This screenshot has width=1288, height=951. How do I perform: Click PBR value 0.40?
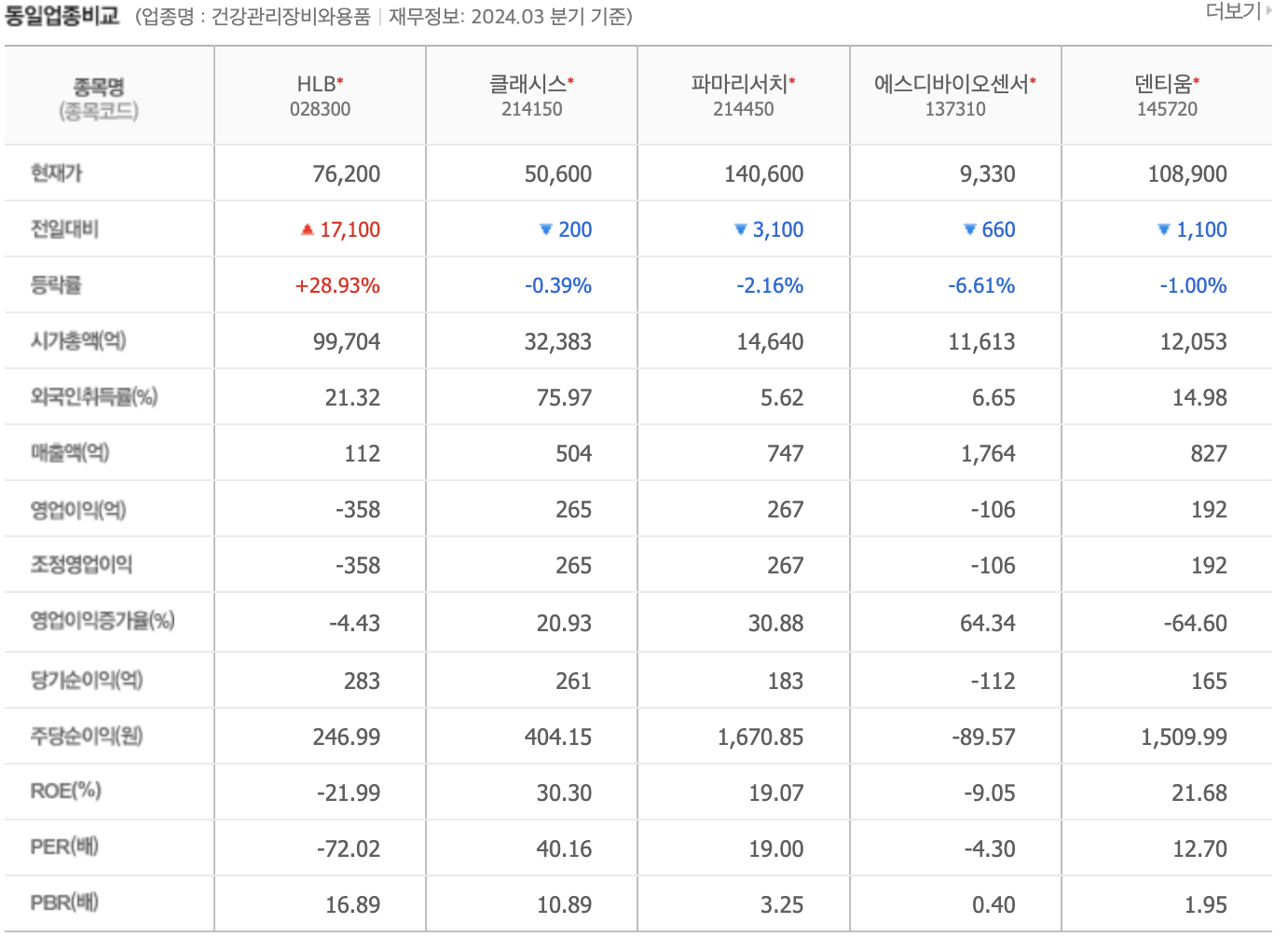(x=993, y=905)
